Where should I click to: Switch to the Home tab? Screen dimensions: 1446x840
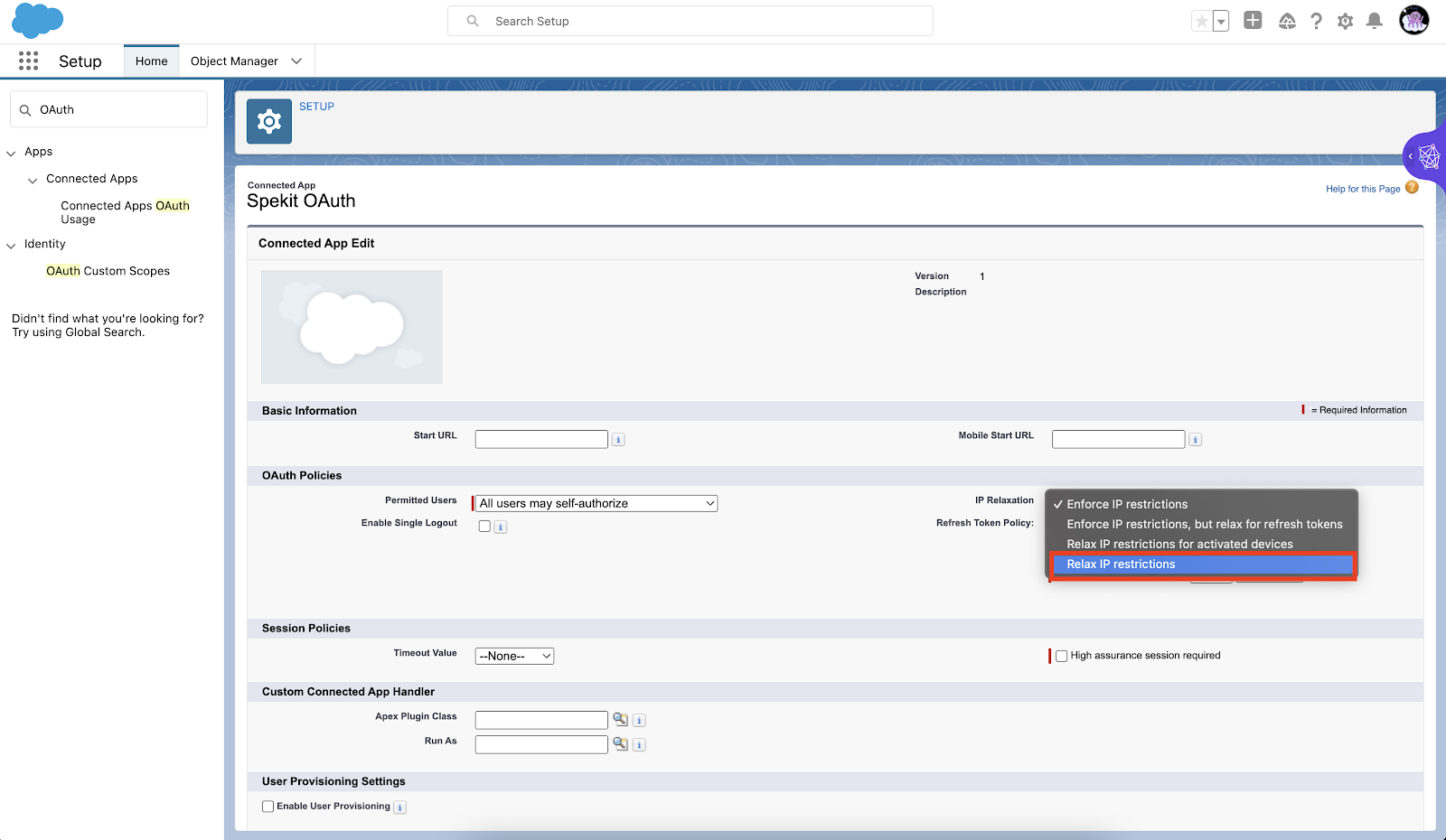[152, 61]
